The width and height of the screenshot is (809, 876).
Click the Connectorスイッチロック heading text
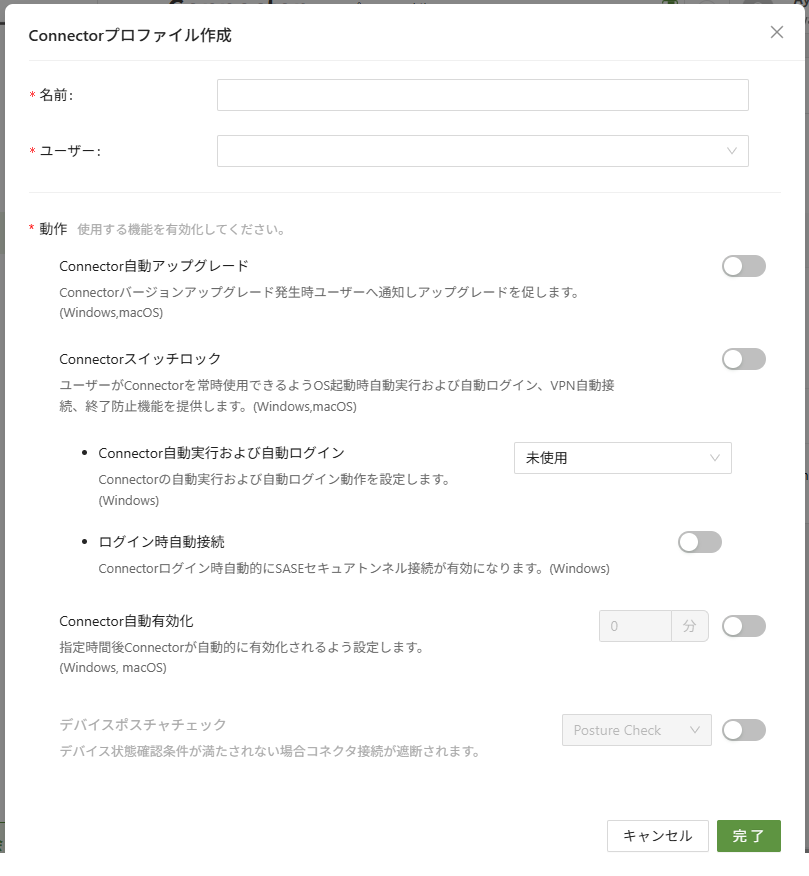(139, 358)
